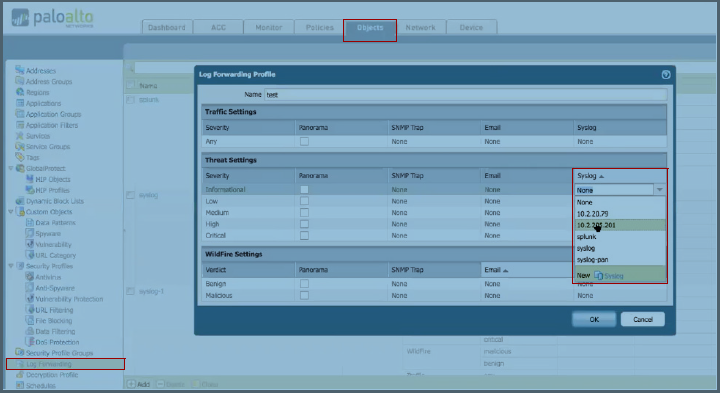
Task: Tick the splunk row checkbox in list
Action: pos(131,99)
